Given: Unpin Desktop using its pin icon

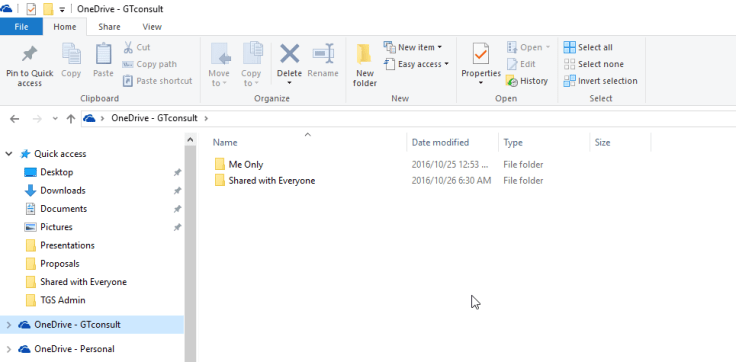Looking at the screenshot, I should click(177, 172).
